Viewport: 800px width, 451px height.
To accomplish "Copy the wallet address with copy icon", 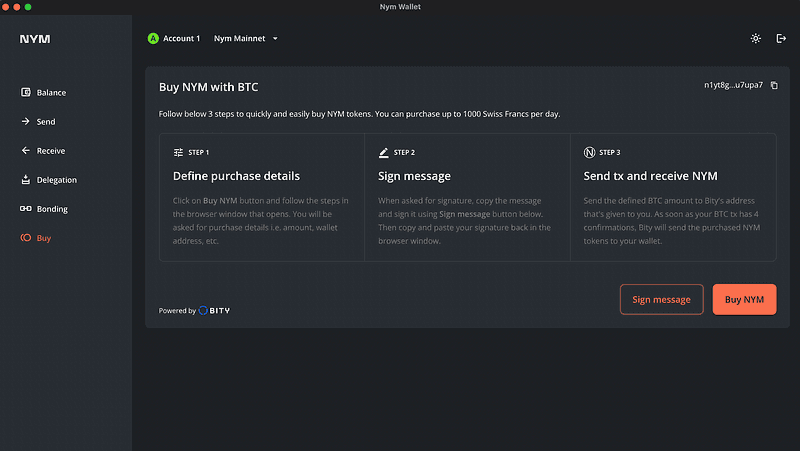I will click(x=774, y=85).
